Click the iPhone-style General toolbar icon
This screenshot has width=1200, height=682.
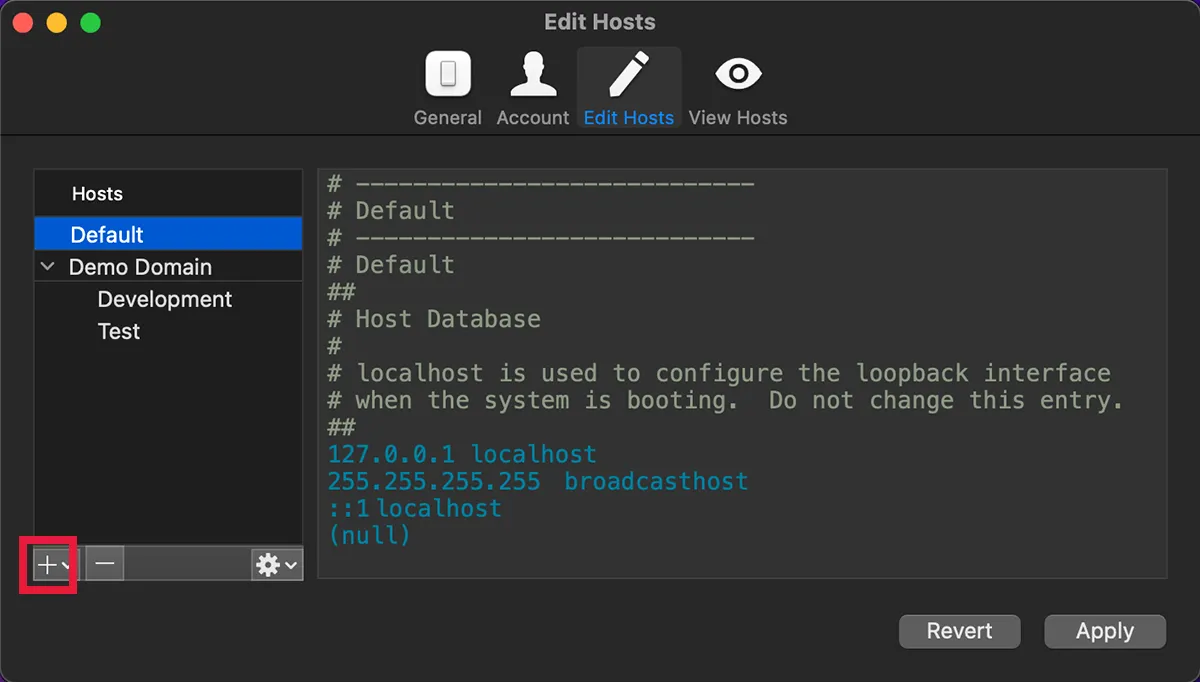pyautogui.click(x=447, y=73)
